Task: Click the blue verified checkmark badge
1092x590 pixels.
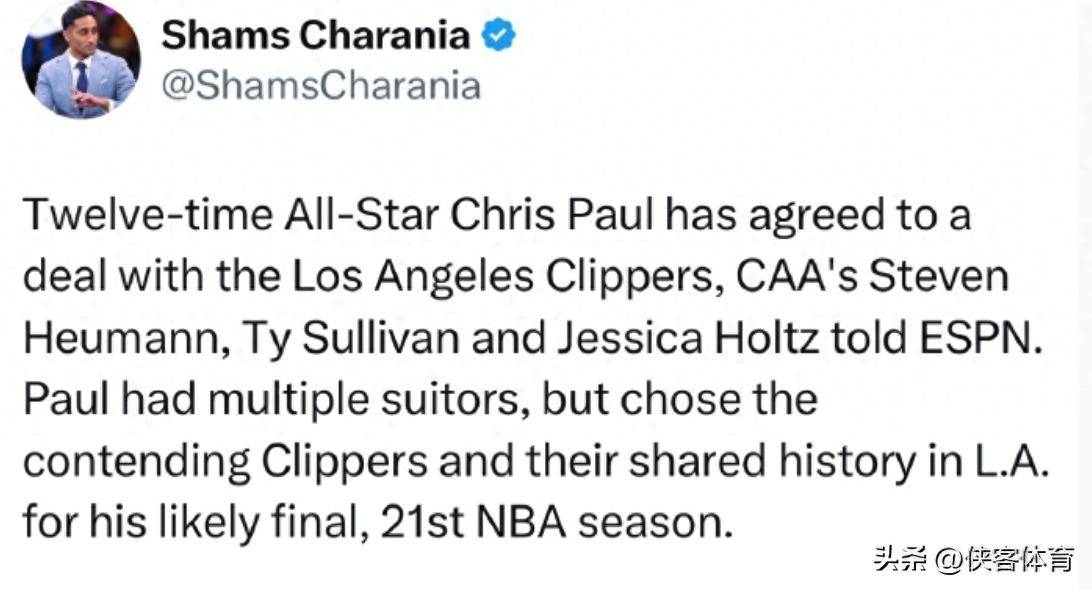Action: tap(499, 36)
